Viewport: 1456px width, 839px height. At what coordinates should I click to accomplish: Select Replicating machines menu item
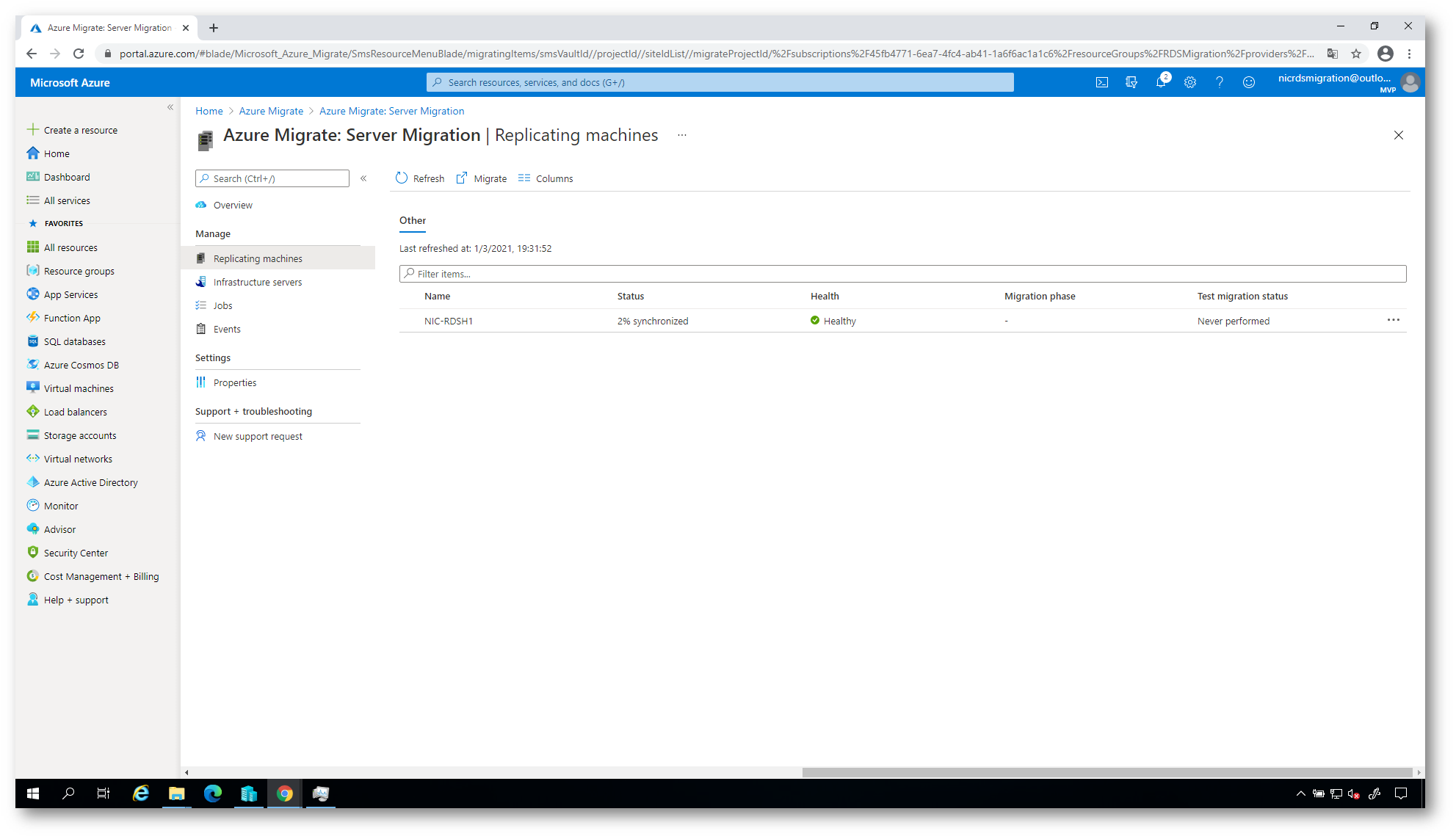tap(278, 258)
